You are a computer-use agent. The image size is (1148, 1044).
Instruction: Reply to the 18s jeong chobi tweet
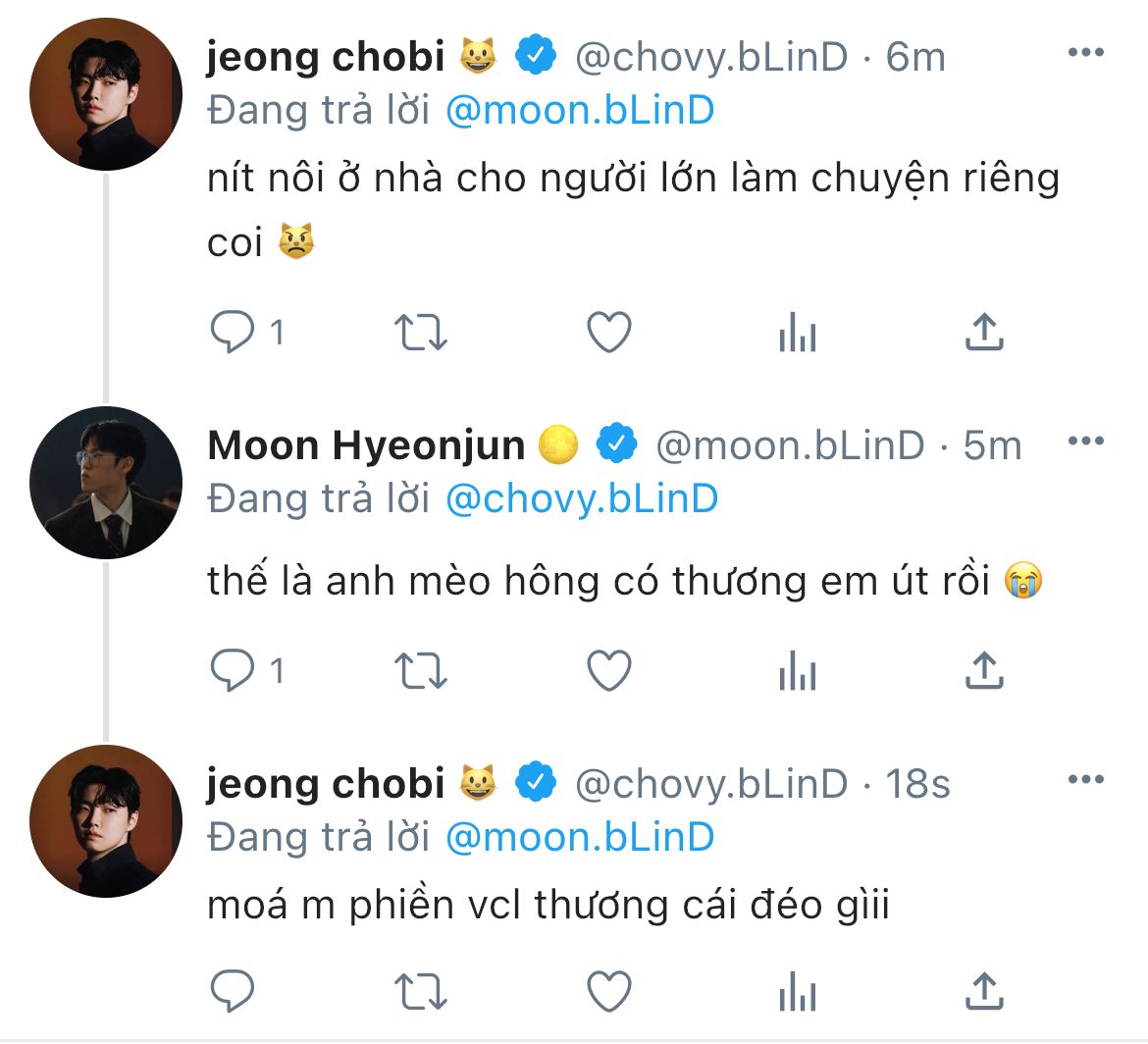pyautogui.click(x=233, y=991)
